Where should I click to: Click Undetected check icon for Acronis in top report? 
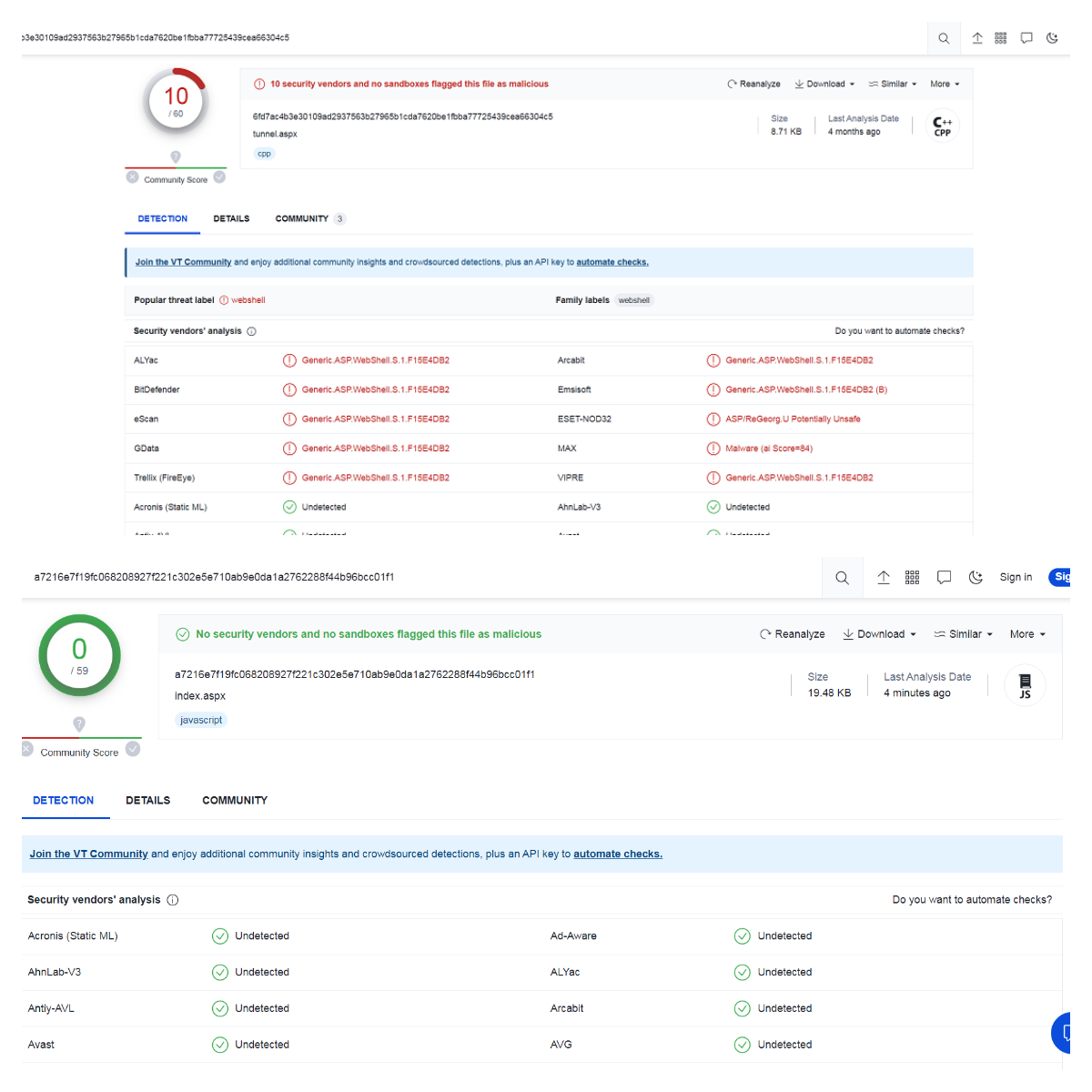pyautogui.click(x=289, y=507)
